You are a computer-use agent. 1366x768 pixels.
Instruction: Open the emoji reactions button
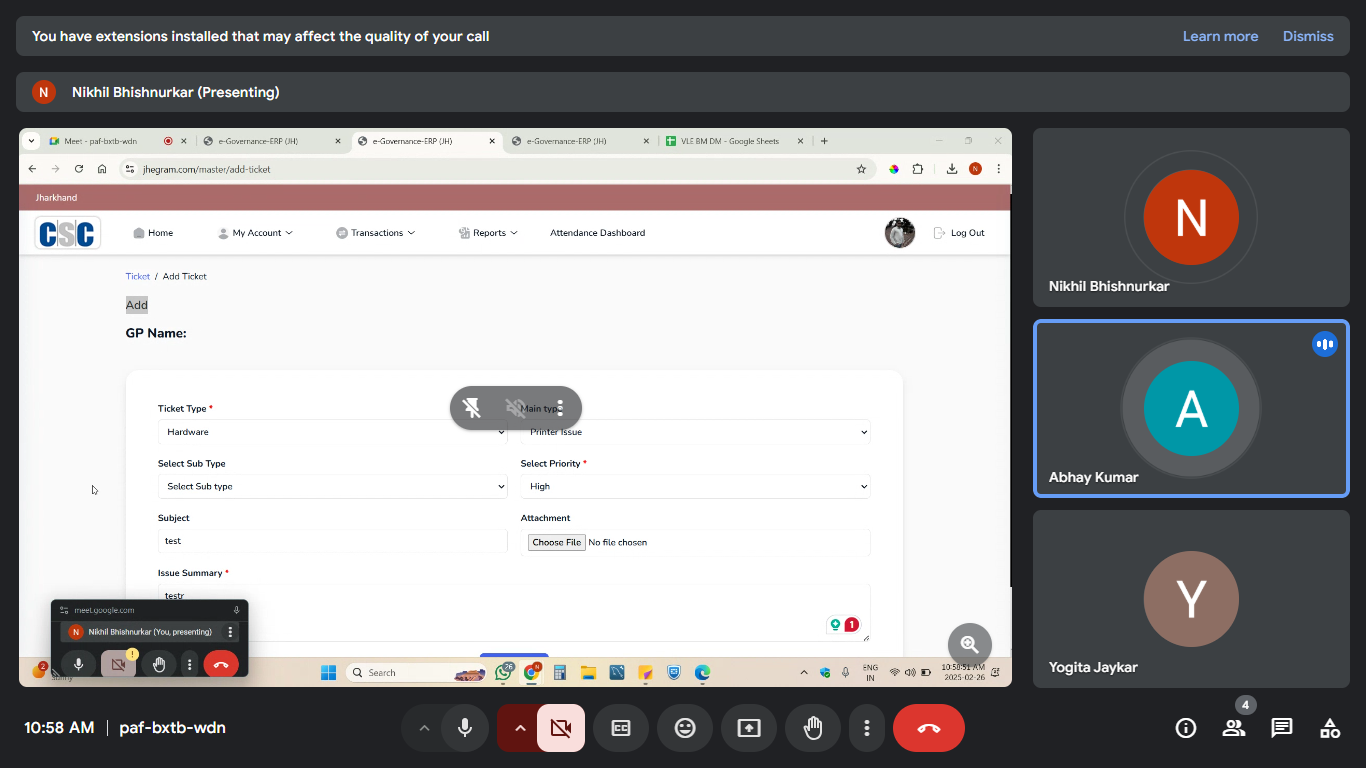[685, 728]
